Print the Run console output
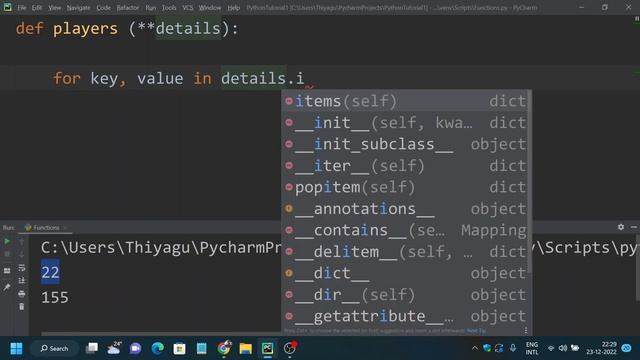Viewport: 640px width, 360px height. point(22,293)
